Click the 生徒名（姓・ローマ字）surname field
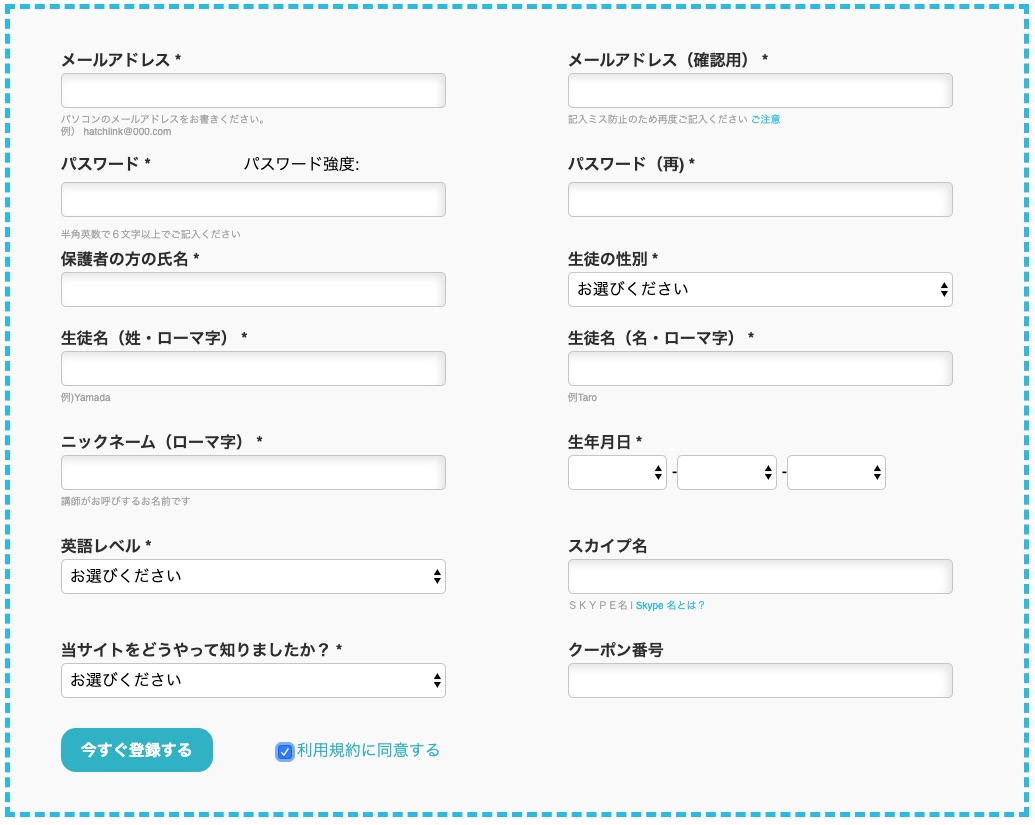This screenshot has height=825, width=1035. 253,368
